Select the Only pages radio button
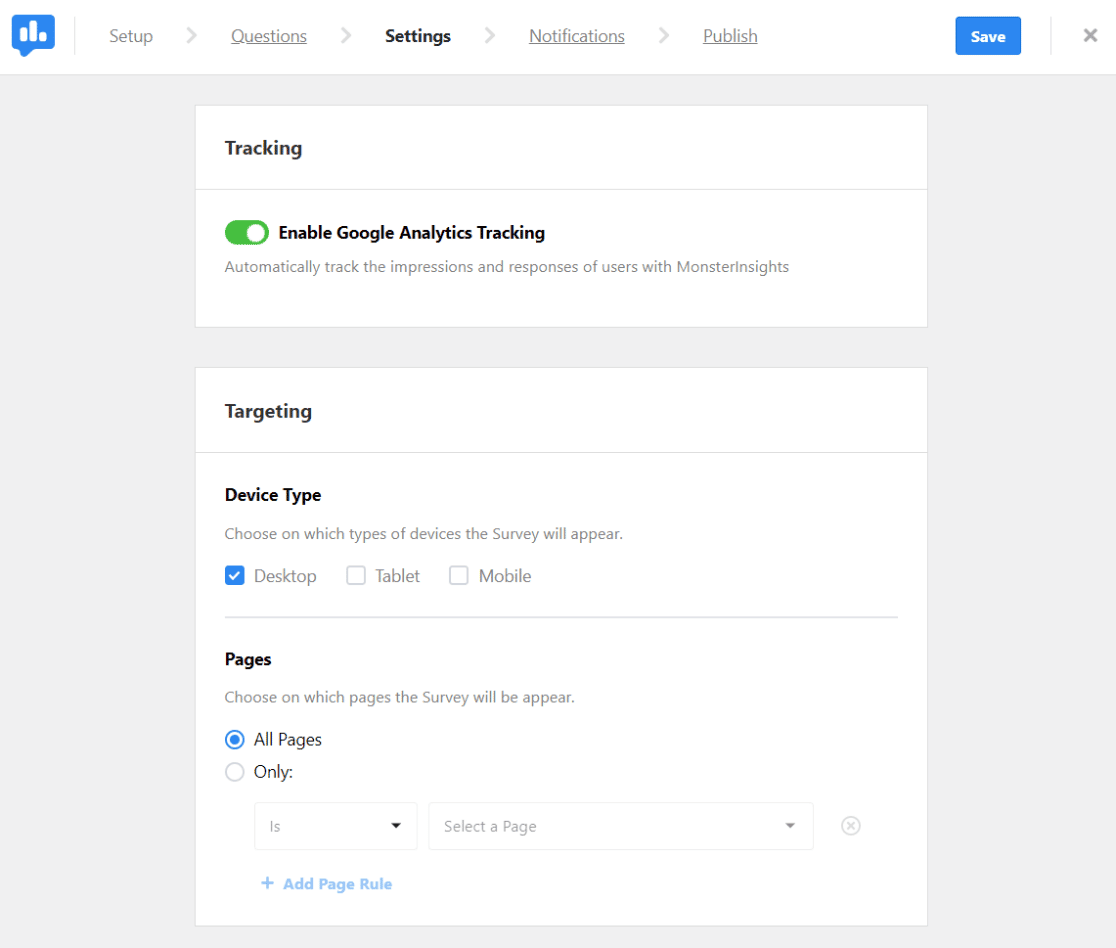 [x=234, y=771]
